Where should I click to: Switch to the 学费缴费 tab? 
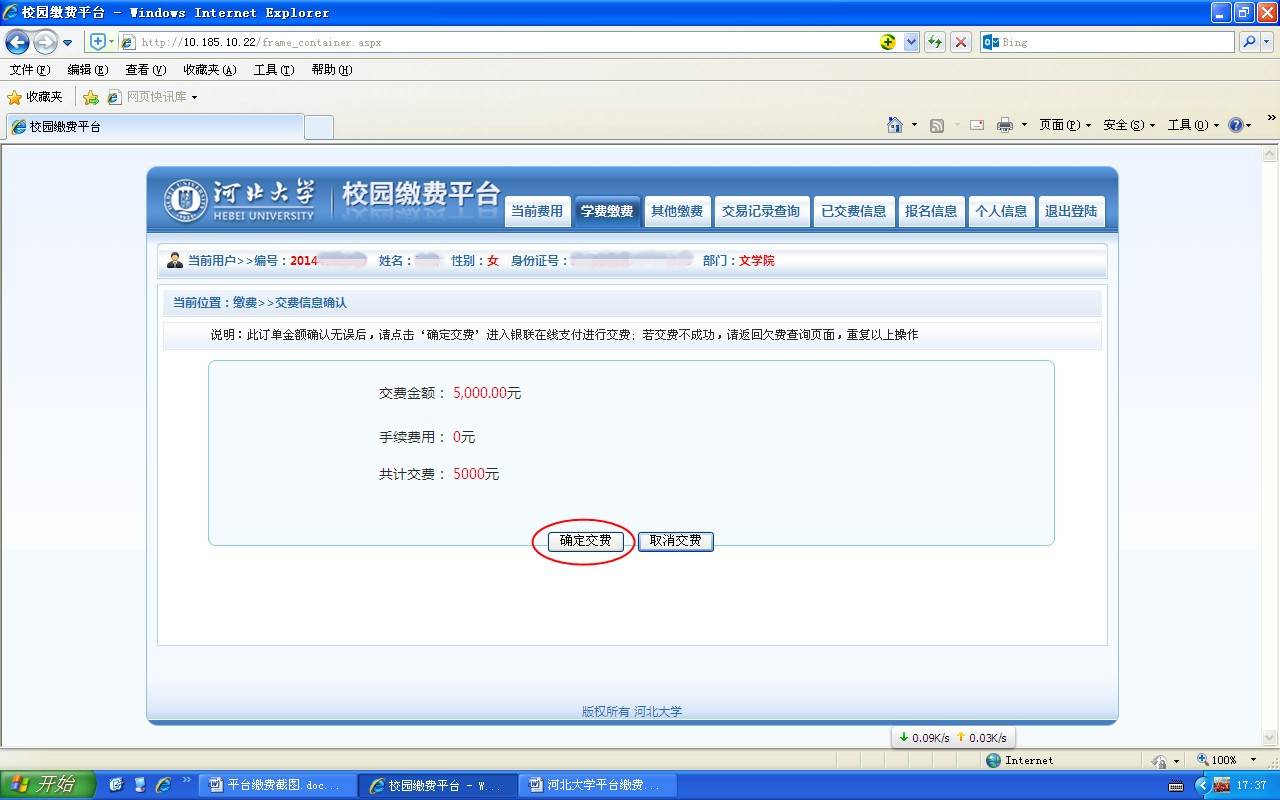pyautogui.click(x=607, y=211)
